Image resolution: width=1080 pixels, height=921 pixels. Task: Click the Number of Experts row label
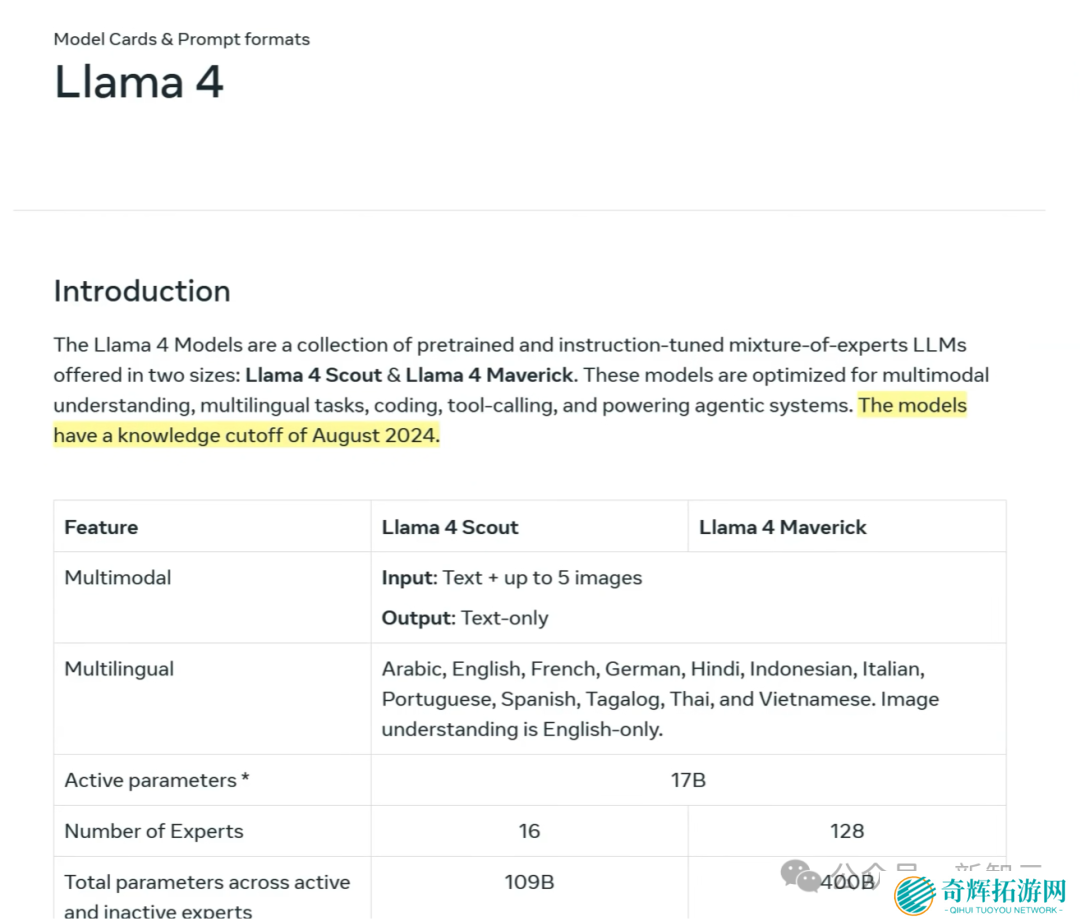(x=154, y=831)
